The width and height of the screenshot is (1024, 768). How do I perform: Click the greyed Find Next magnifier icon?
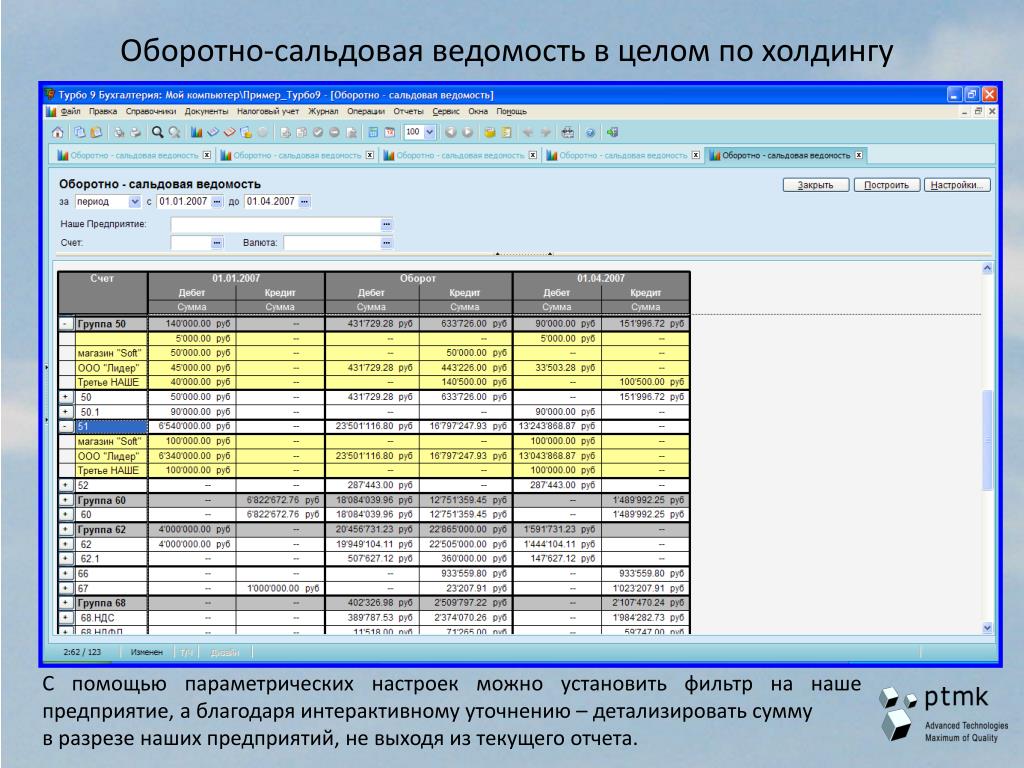174,133
